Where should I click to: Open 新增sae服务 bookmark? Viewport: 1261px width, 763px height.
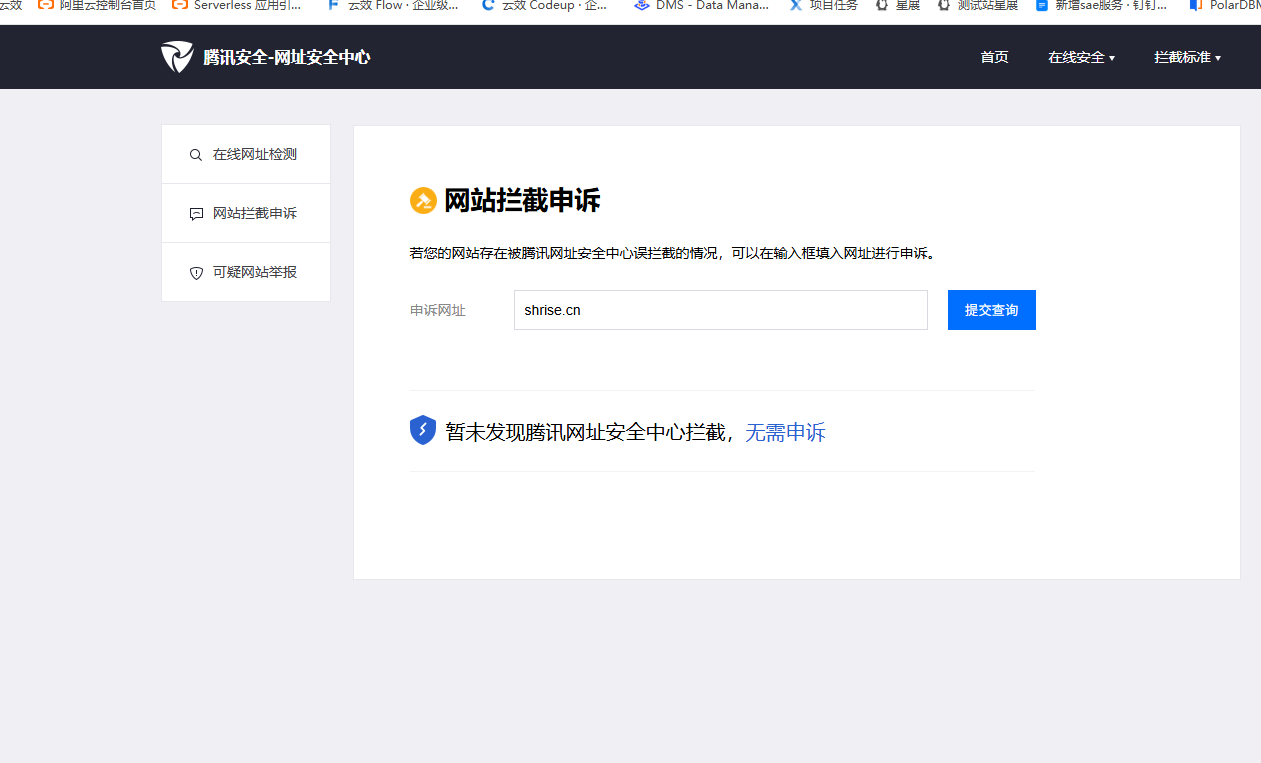pos(1101,5)
